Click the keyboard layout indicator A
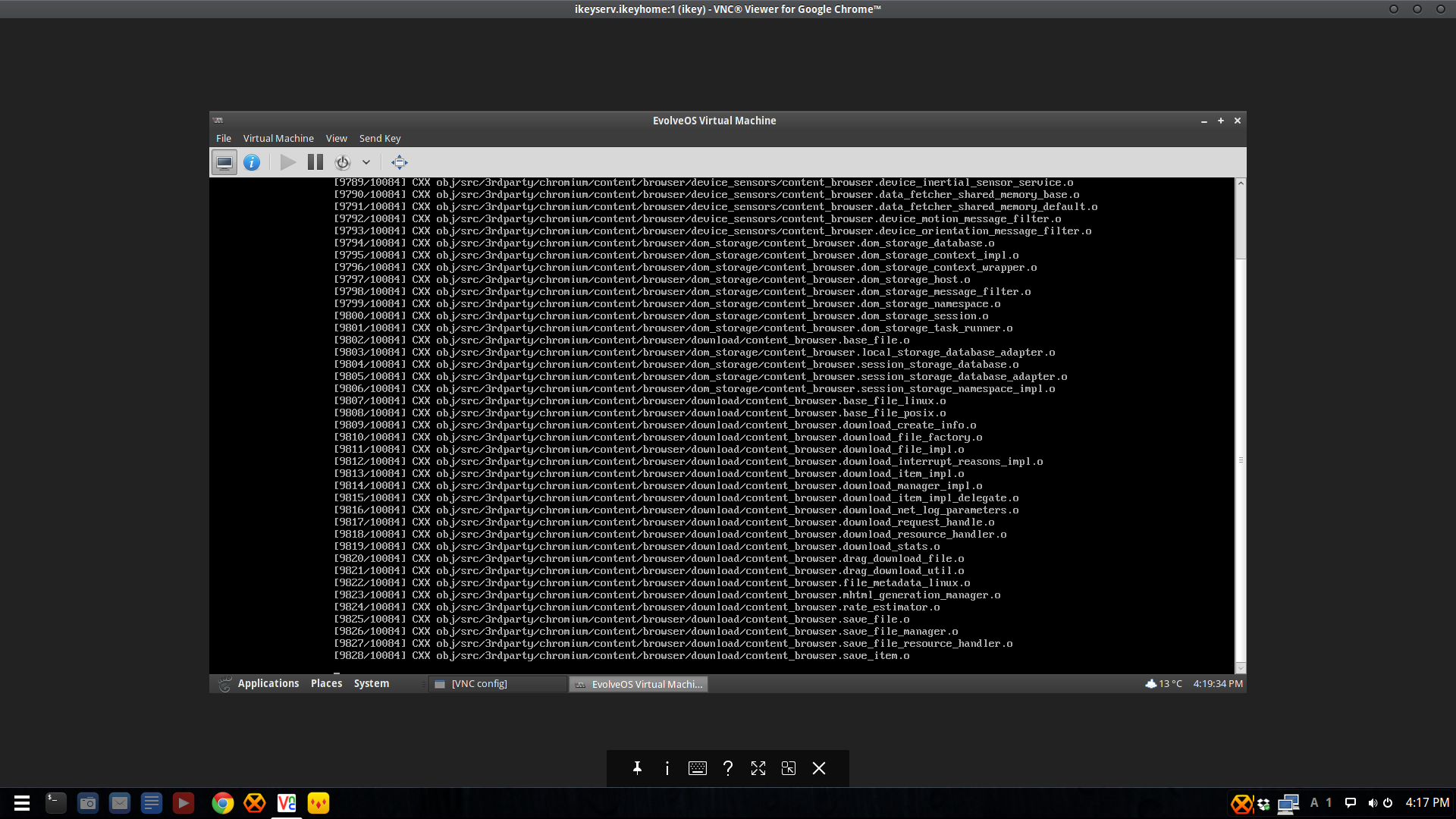 tap(1314, 802)
